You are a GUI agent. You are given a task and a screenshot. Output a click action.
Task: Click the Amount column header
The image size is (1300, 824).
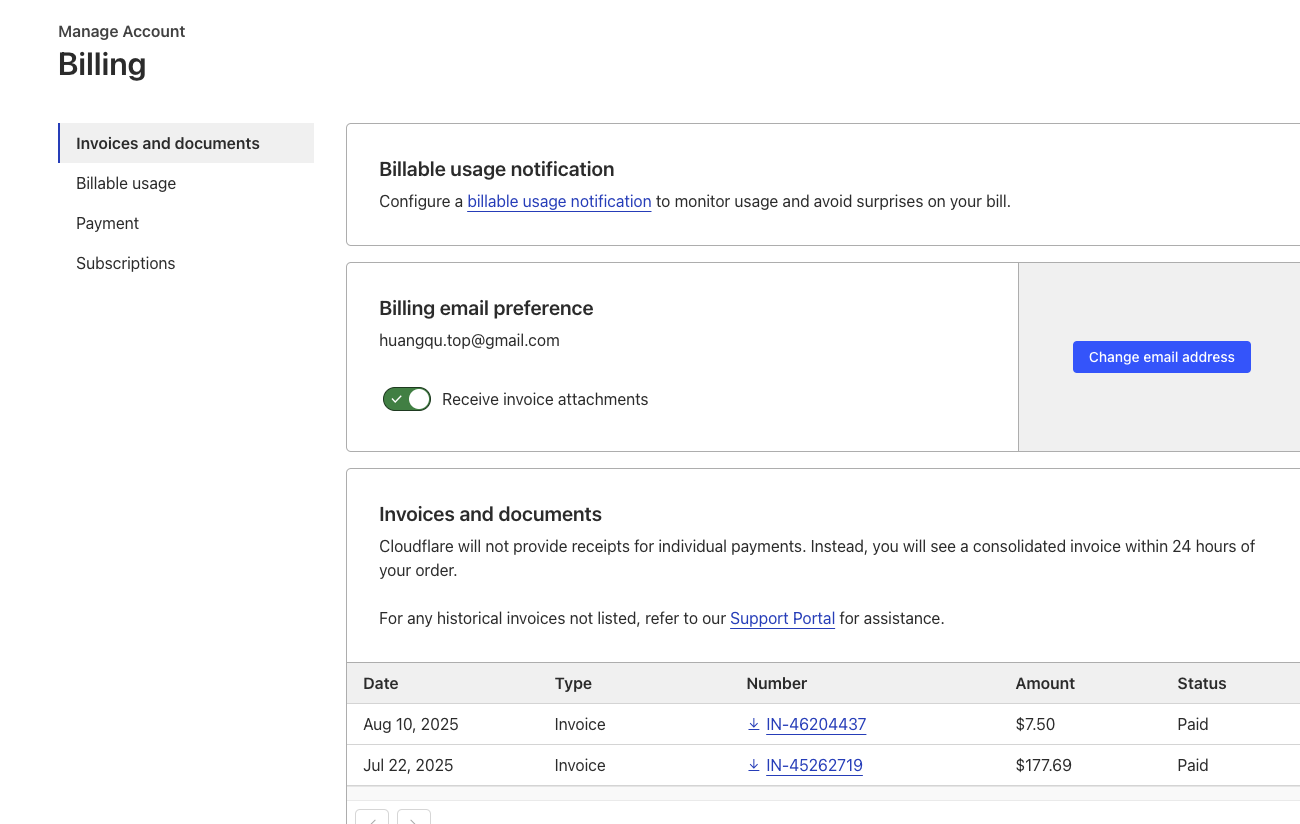click(x=1045, y=683)
